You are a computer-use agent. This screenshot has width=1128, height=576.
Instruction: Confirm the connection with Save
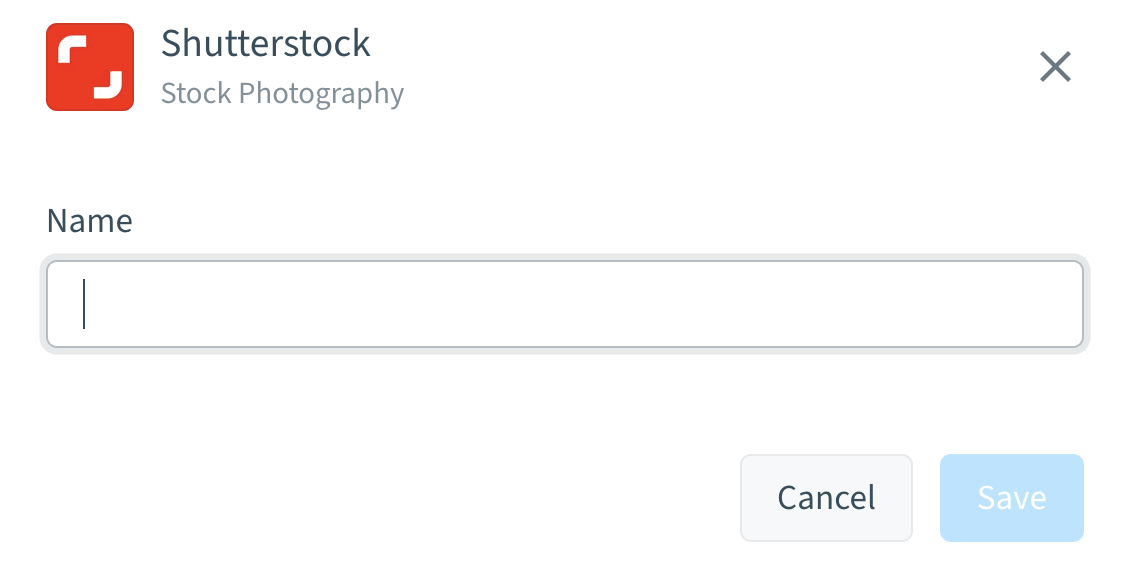click(1011, 497)
